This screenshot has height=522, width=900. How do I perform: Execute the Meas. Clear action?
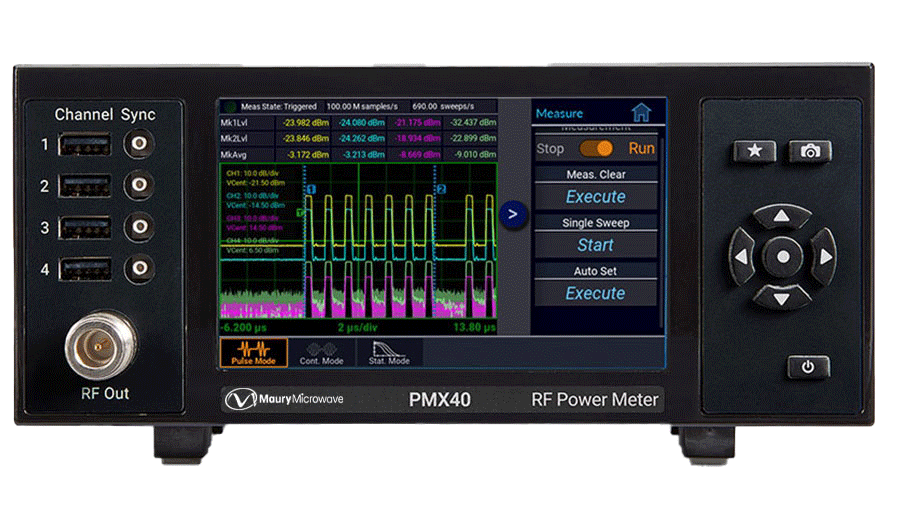pyautogui.click(x=595, y=197)
